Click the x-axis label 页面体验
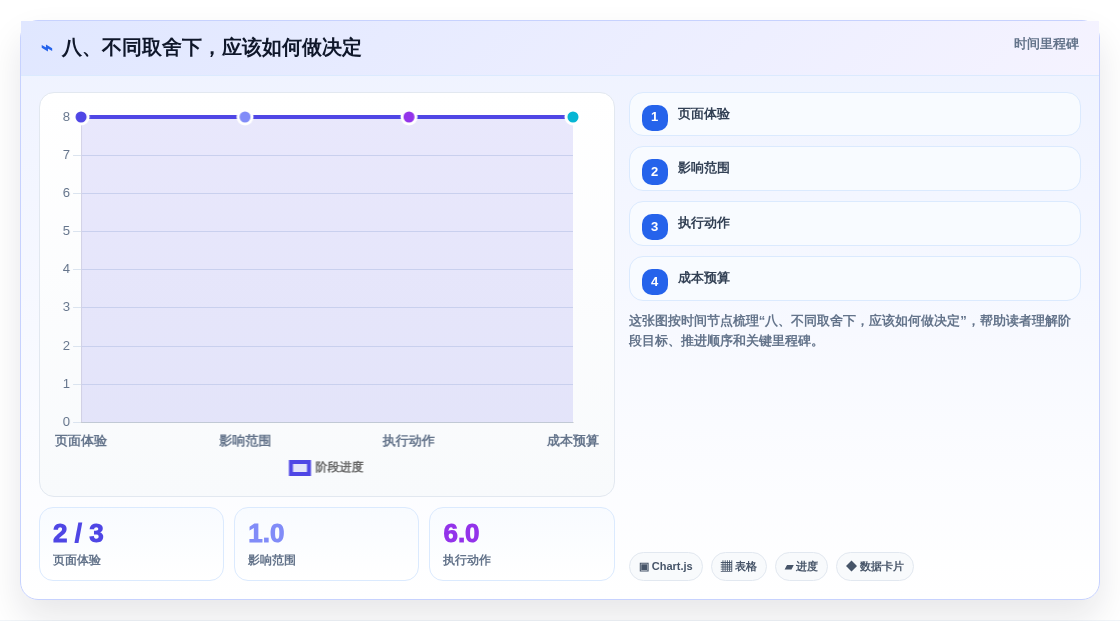 click(81, 441)
